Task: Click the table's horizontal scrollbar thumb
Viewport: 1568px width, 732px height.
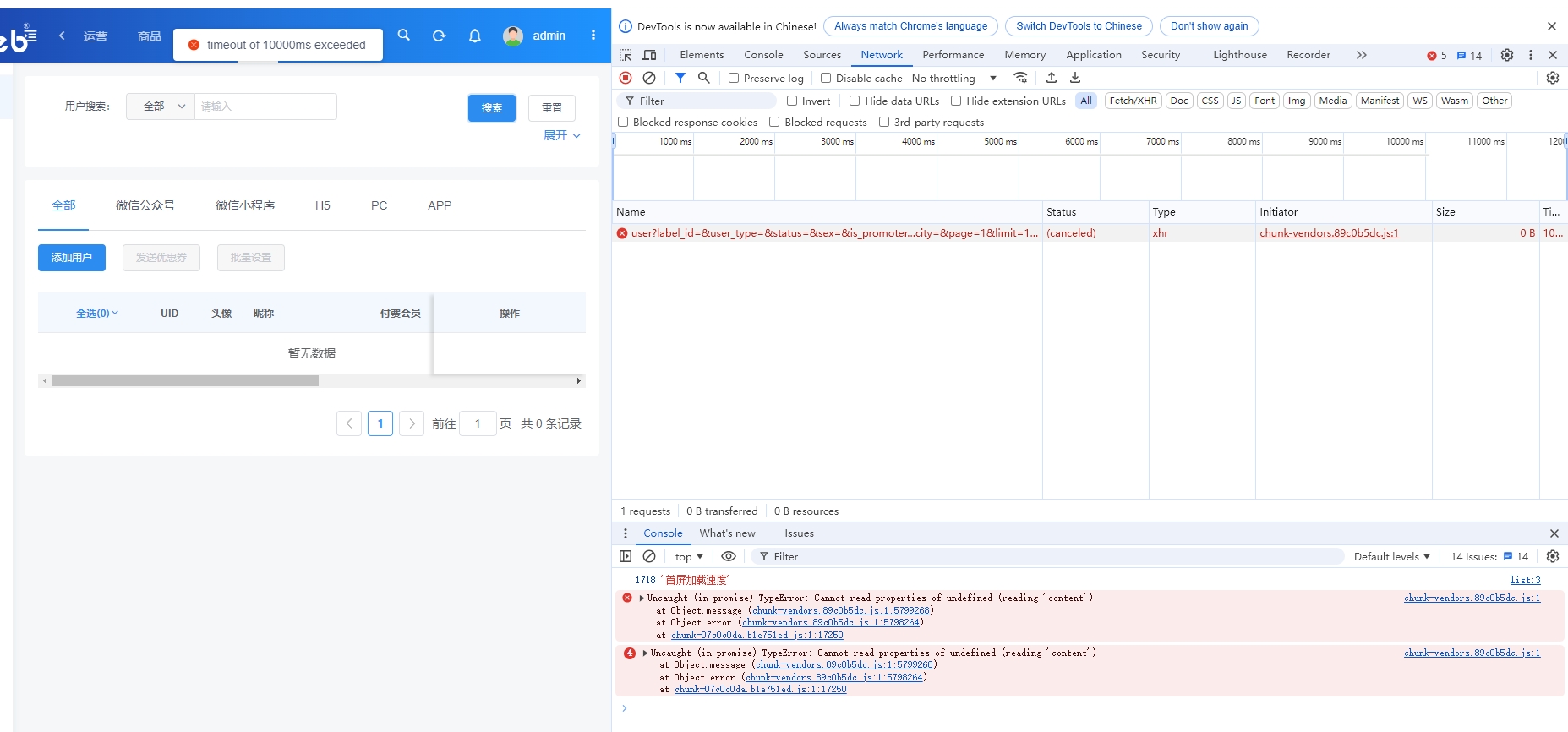Action: coord(185,381)
